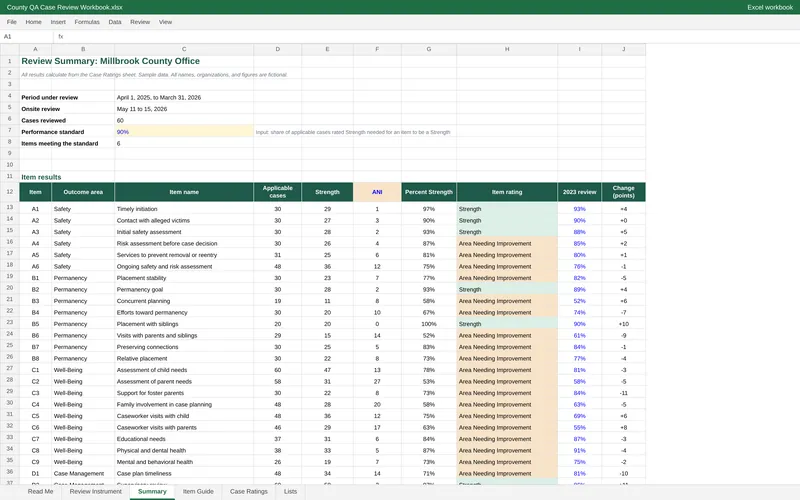Screen dimensions: 800x500
Task: Switch to the Lists sheet tab
Action: (x=290, y=491)
